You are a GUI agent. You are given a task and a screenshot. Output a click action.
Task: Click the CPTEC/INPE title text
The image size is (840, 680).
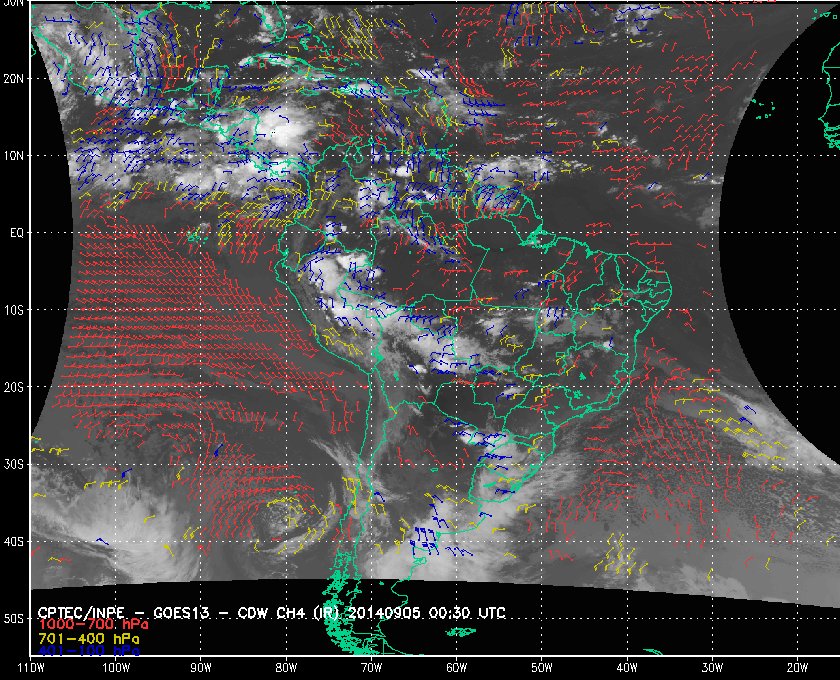click(x=80, y=612)
